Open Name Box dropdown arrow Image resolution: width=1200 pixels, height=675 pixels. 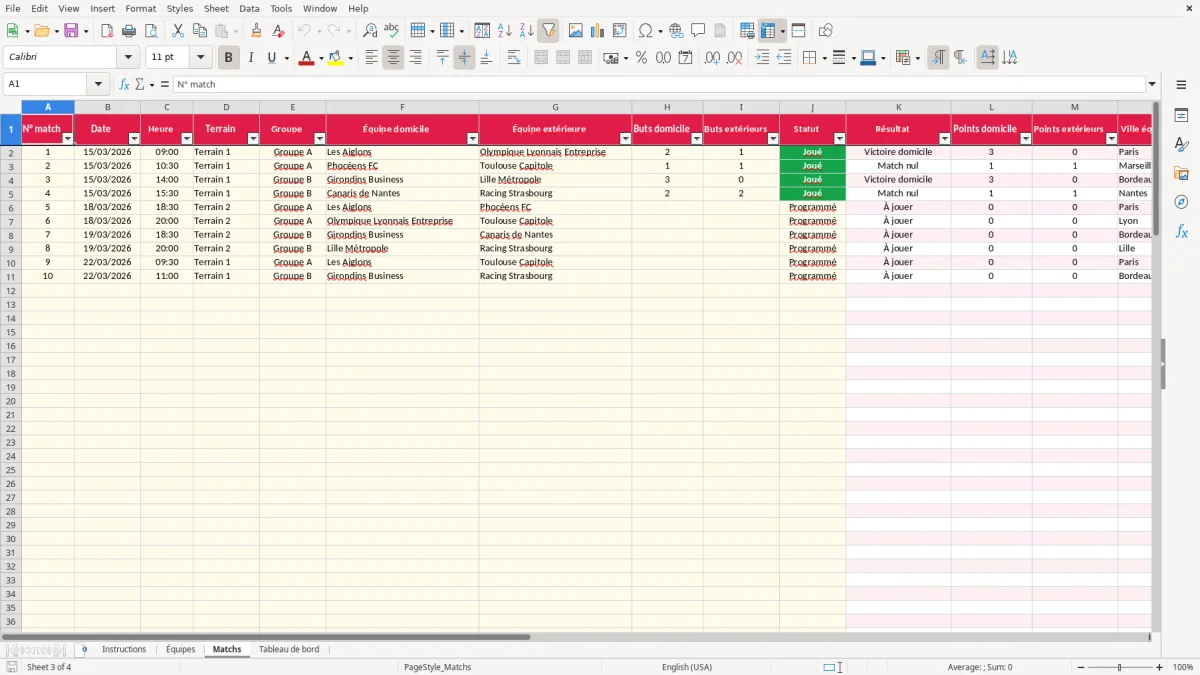pyautogui.click(x=98, y=84)
